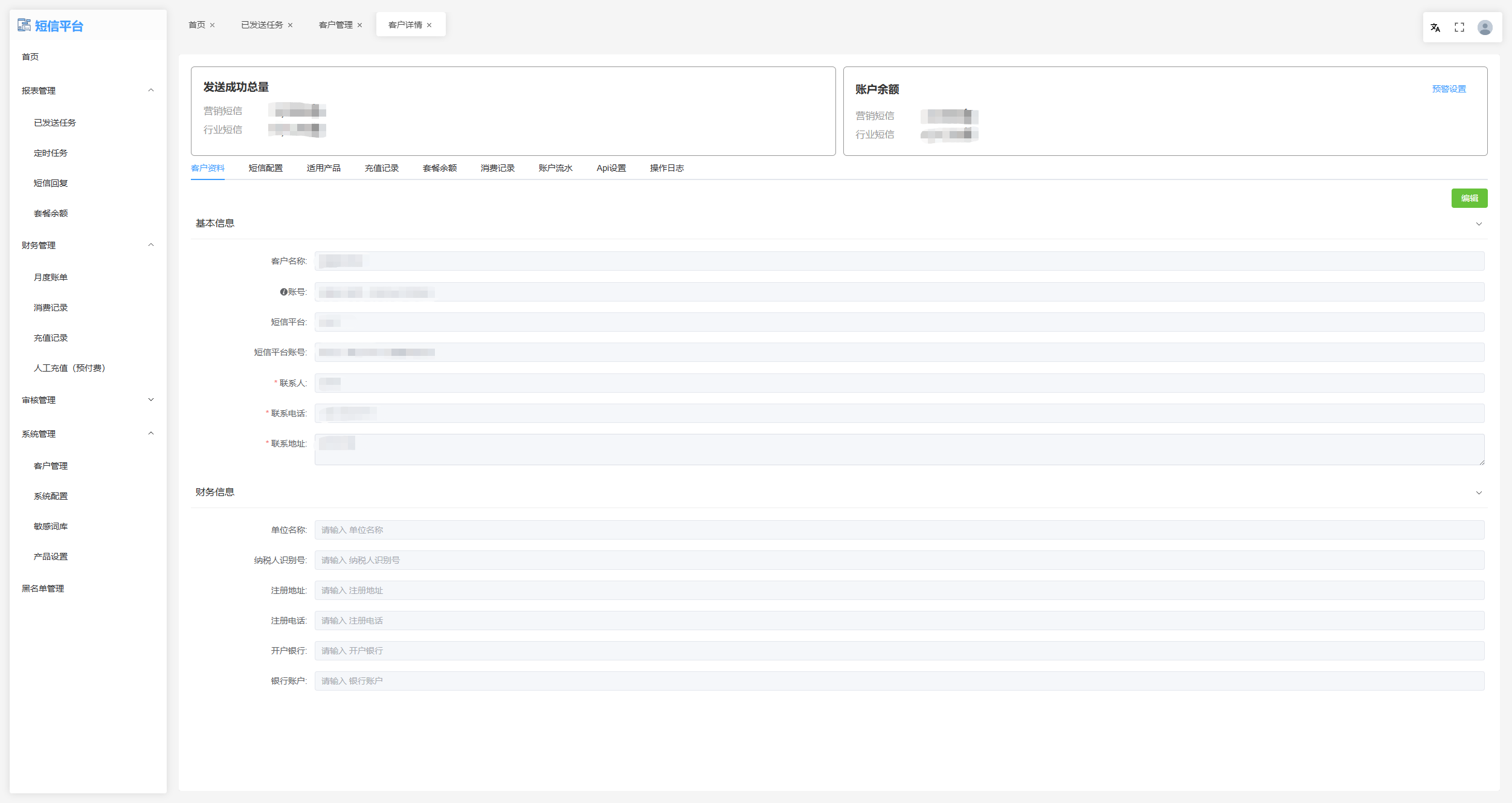Close the 客户管理 tab
The height and width of the screenshot is (803, 1512).
click(360, 25)
